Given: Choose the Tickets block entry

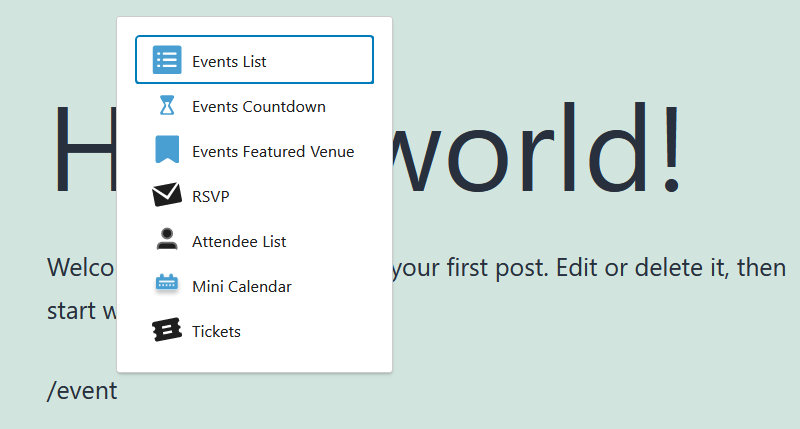Looking at the screenshot, I should pos(255,331).
